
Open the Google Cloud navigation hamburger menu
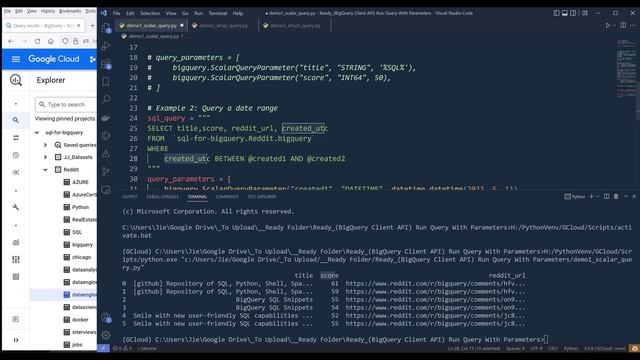click(16, 59)
